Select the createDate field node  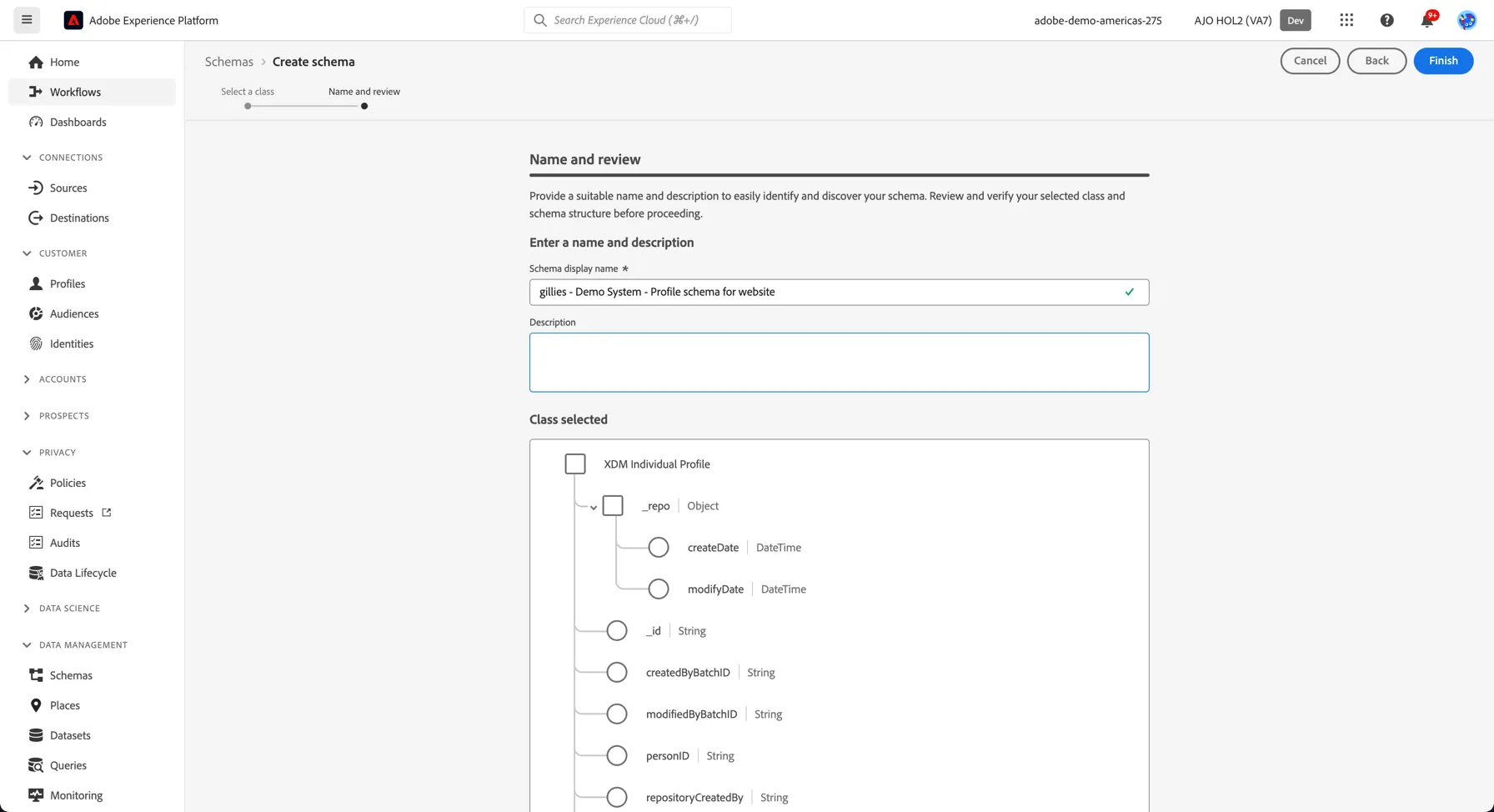pyautogui.click(x=659, y=548)
